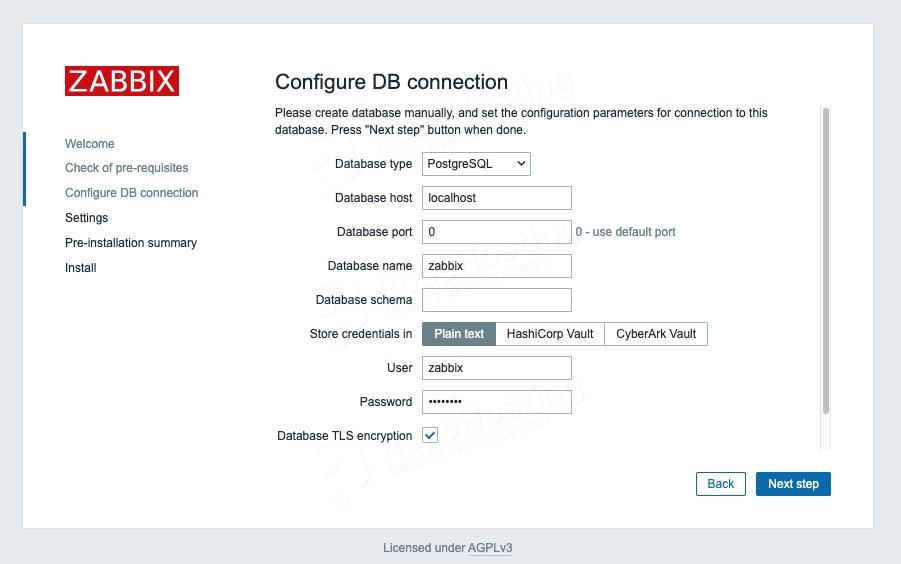This screenshot has width=901, height=564.
Task: Uncheck Database TLS encryption checkbox
Action: click(430, 435)
